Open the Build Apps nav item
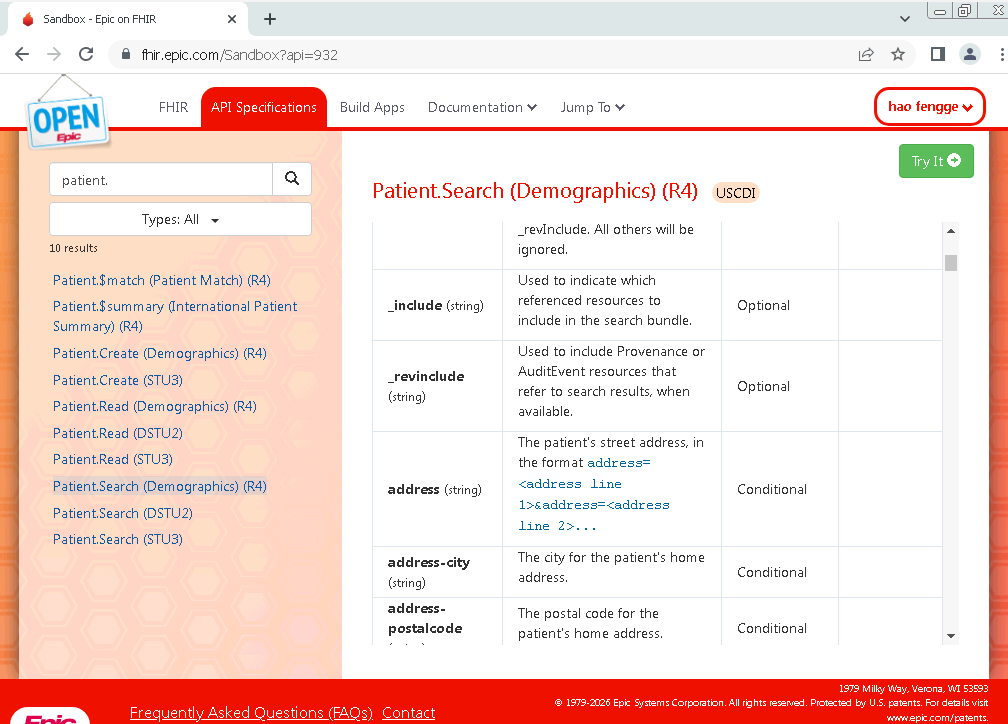 point(372,107)
